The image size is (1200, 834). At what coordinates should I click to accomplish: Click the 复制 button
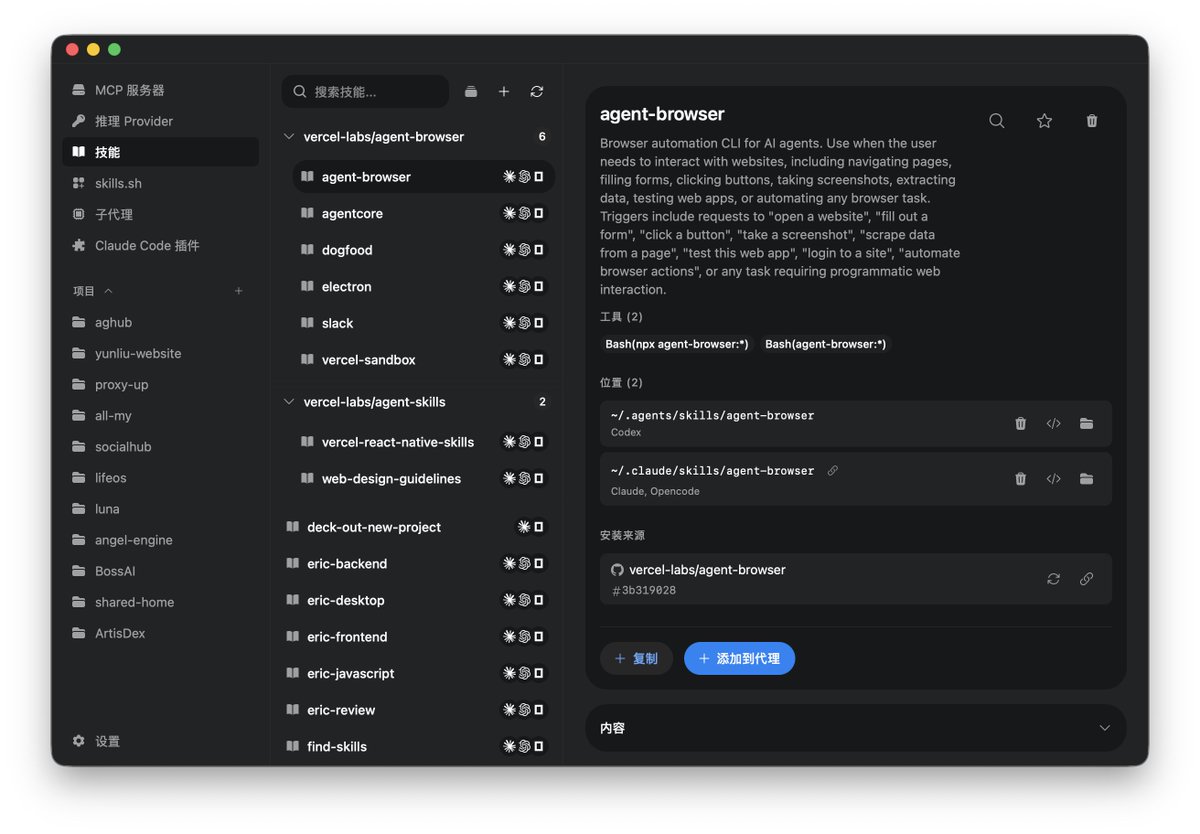pos(636,658)
